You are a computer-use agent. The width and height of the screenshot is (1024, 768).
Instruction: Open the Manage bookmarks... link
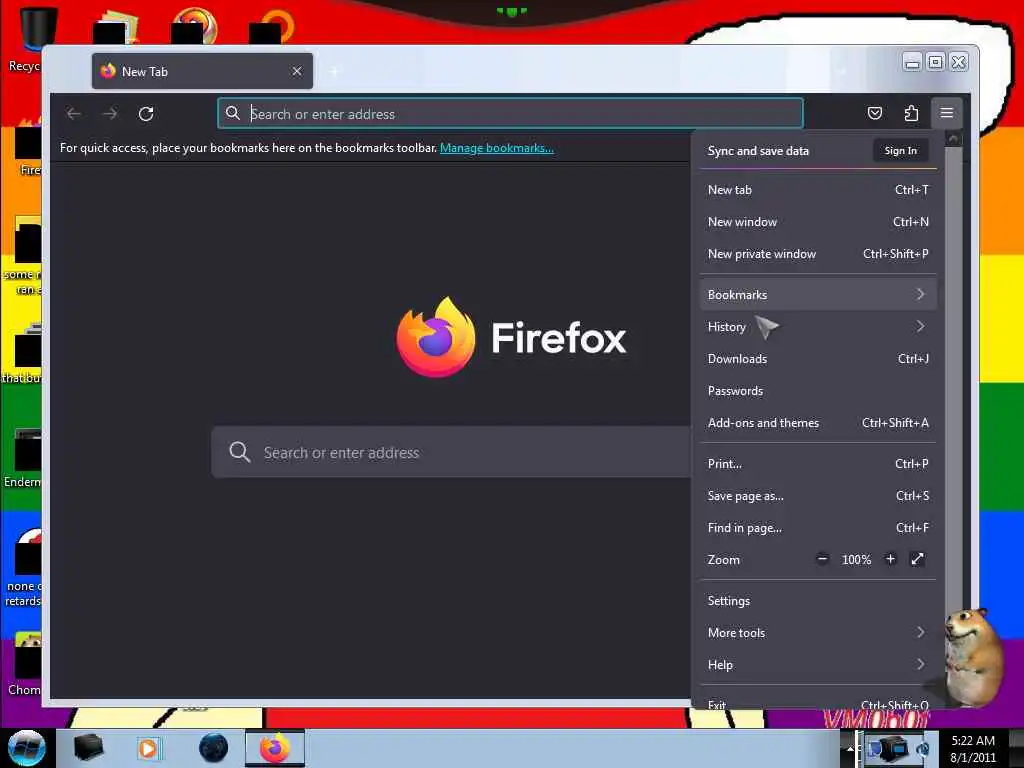click(x=496, y=148)
